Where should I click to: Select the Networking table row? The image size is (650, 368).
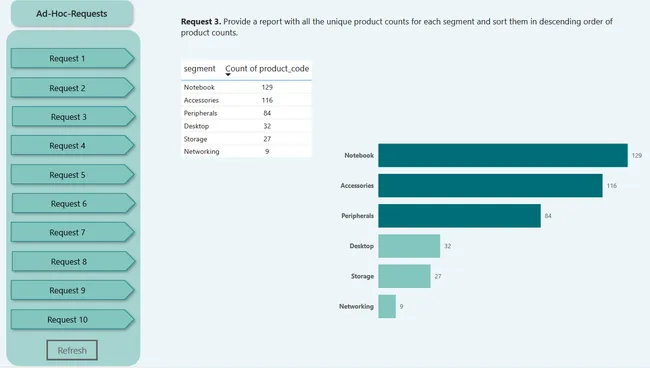[x=246, y=151]
